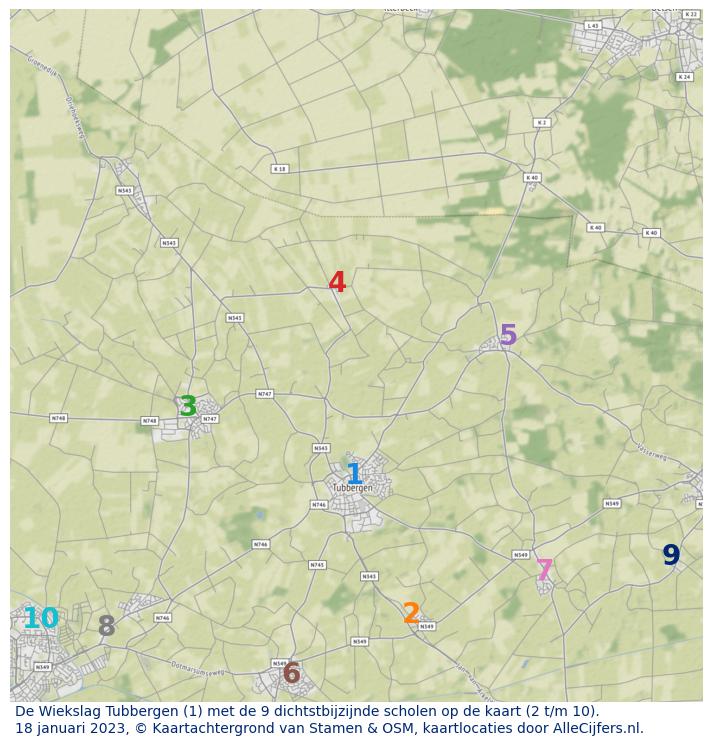Image resolution: width=712 pixels, height=745 pixels.
Task: Click the K 18 road sign
Action: (x=280, y=169)
